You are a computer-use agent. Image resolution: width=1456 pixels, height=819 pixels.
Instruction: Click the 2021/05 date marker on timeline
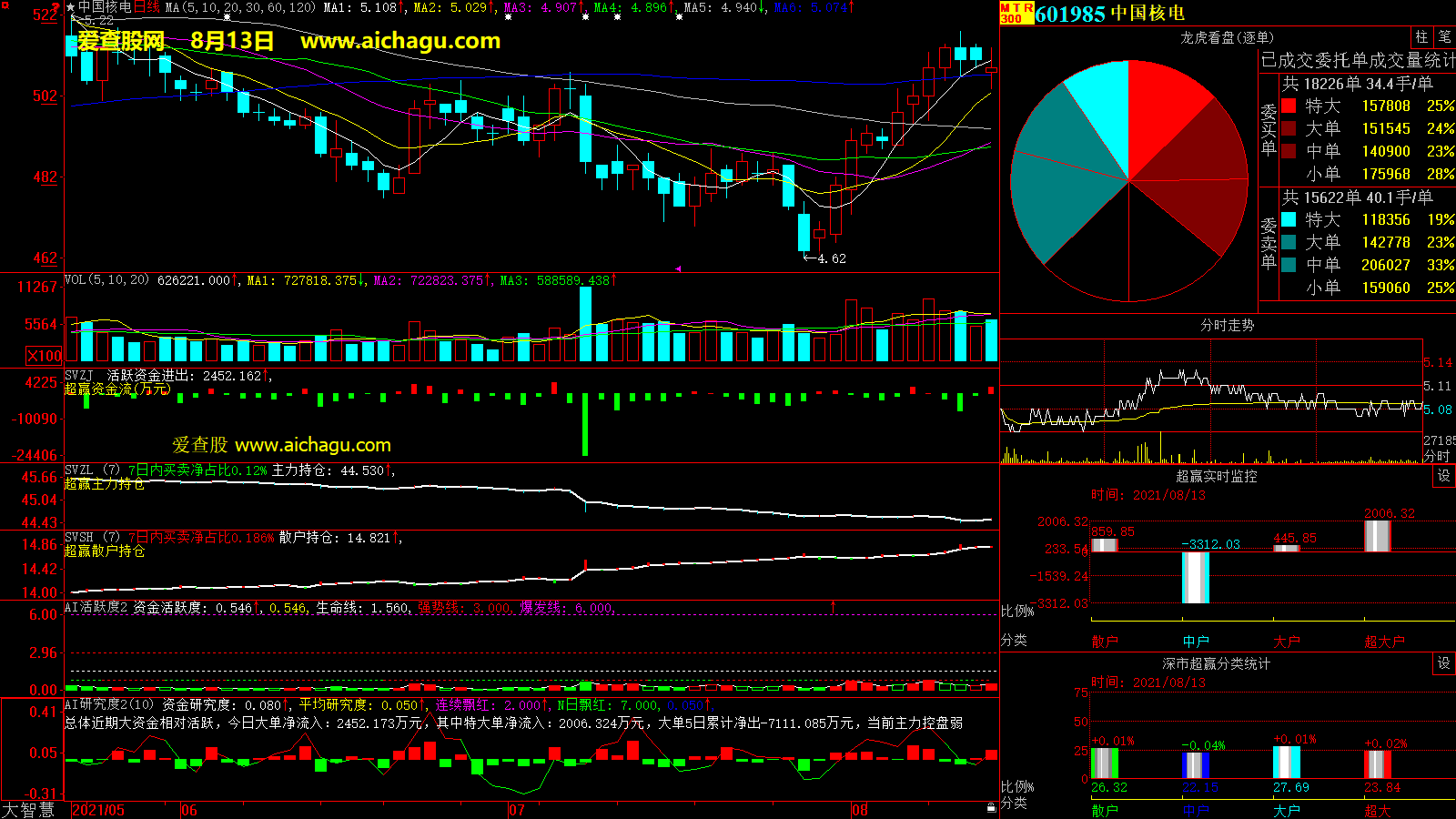[x=98, y=810]
